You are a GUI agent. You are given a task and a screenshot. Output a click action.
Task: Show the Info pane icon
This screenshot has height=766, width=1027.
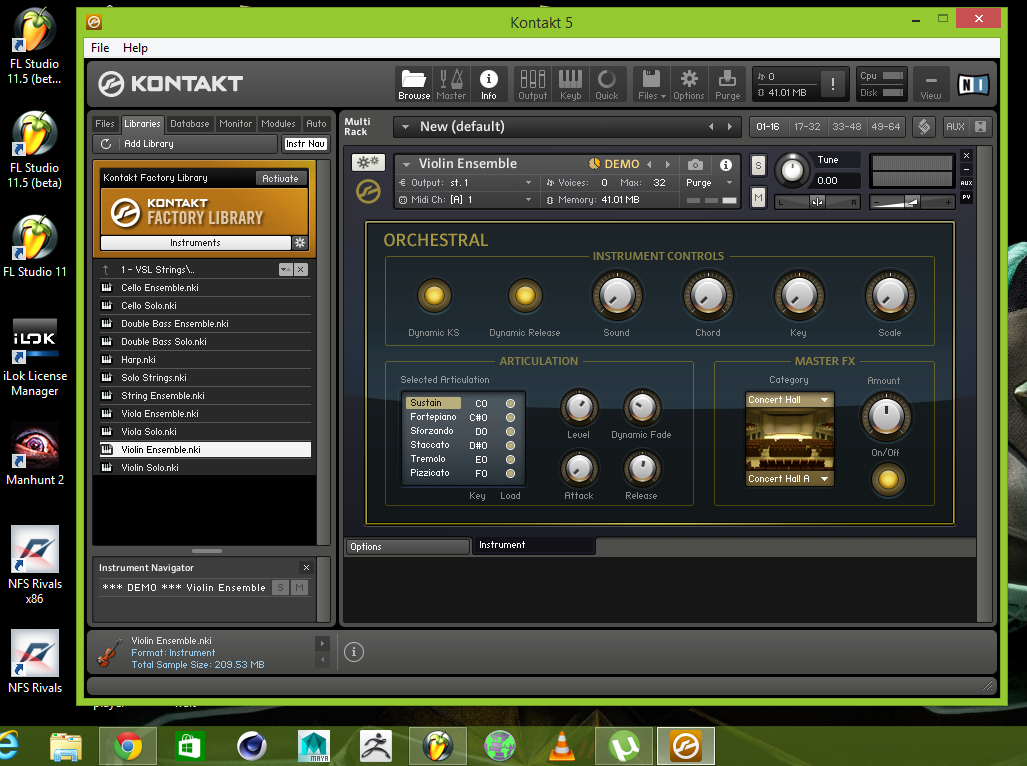[x=489, y=84]
